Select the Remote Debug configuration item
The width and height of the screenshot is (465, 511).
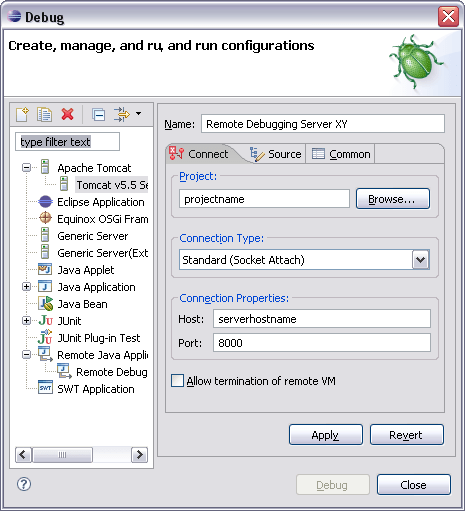point(112,372)
